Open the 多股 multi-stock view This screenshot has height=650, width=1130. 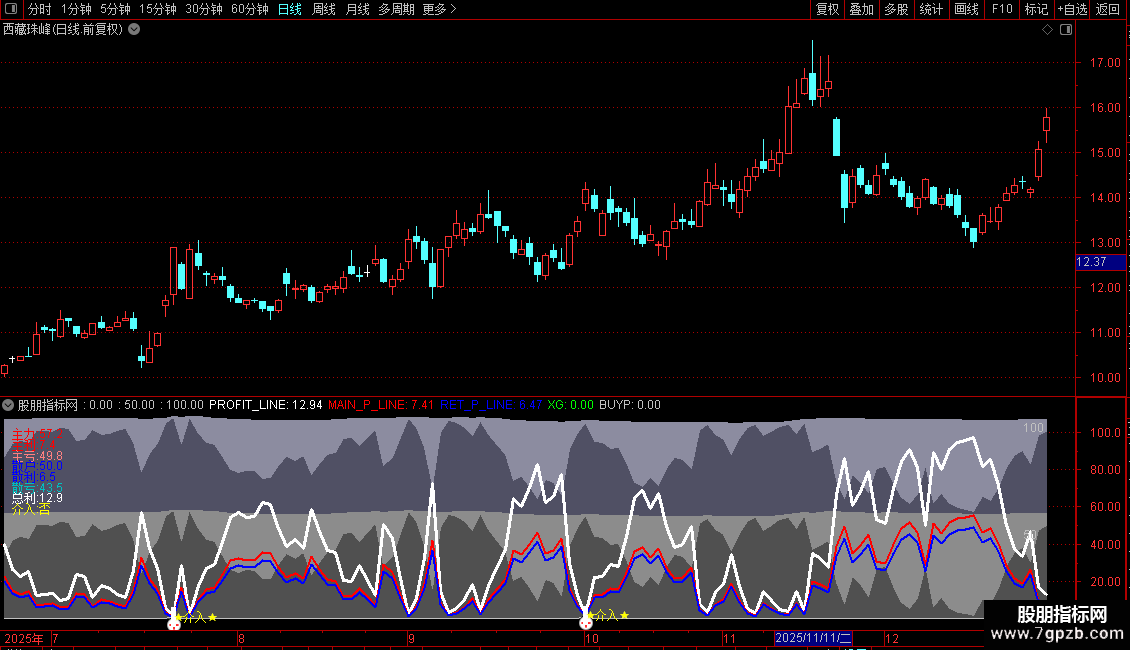[896, 9]
